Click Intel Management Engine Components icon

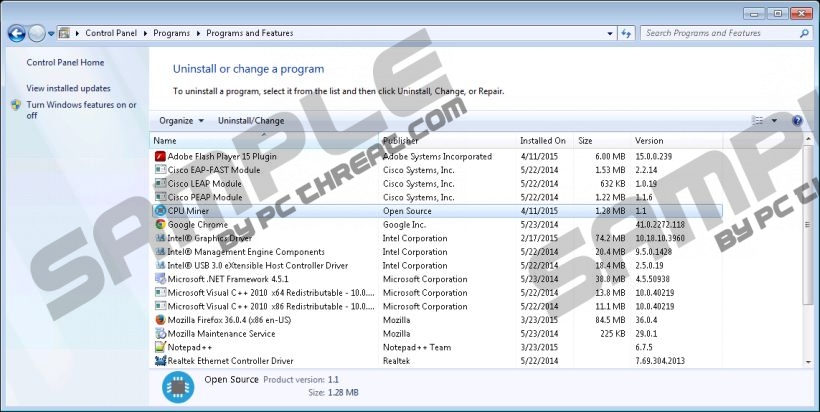click(161, 251)
